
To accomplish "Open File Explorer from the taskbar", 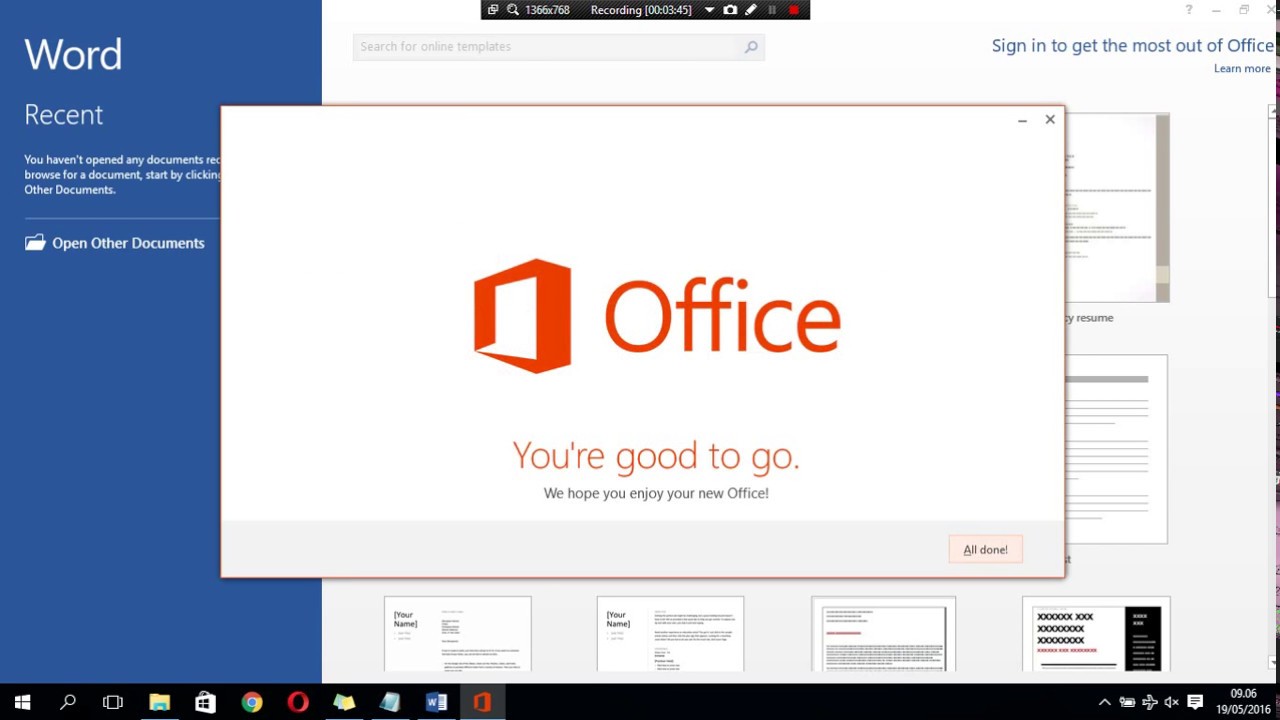I will click(x=159, y=702).
